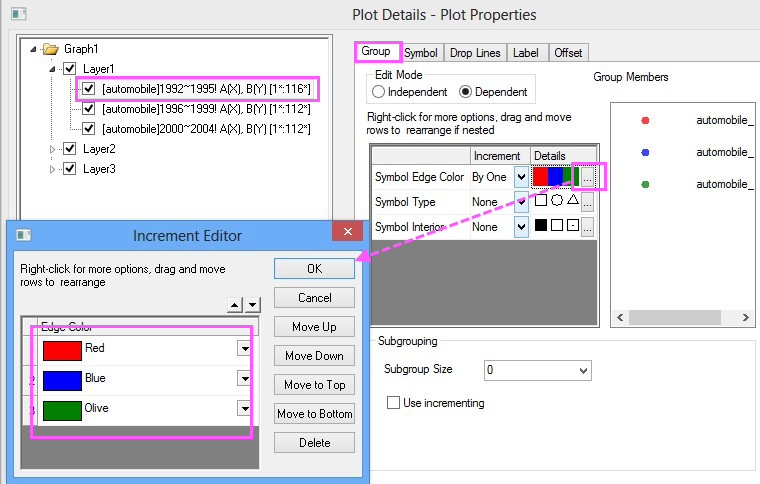Uncheck the automobile 1996~1999 plot checkbox
The image size is (760, 484).
[x=88, y=109]
